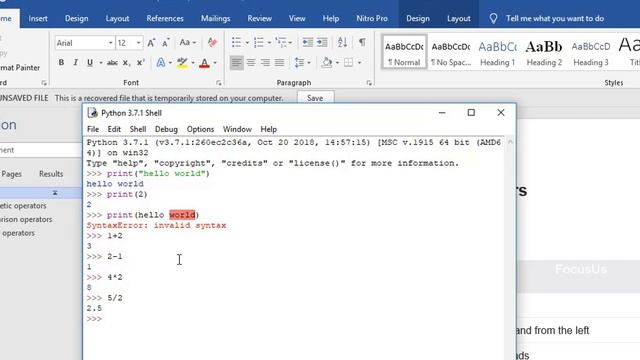Toggle subscript formatting

[x=127, y=62]
